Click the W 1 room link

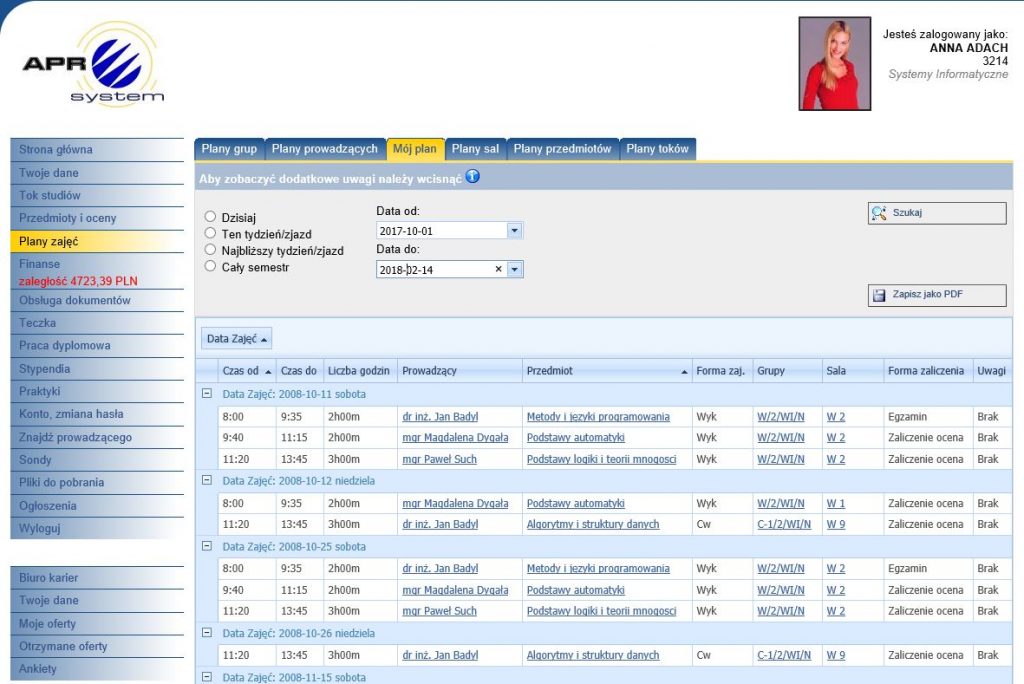click(836, 503)
